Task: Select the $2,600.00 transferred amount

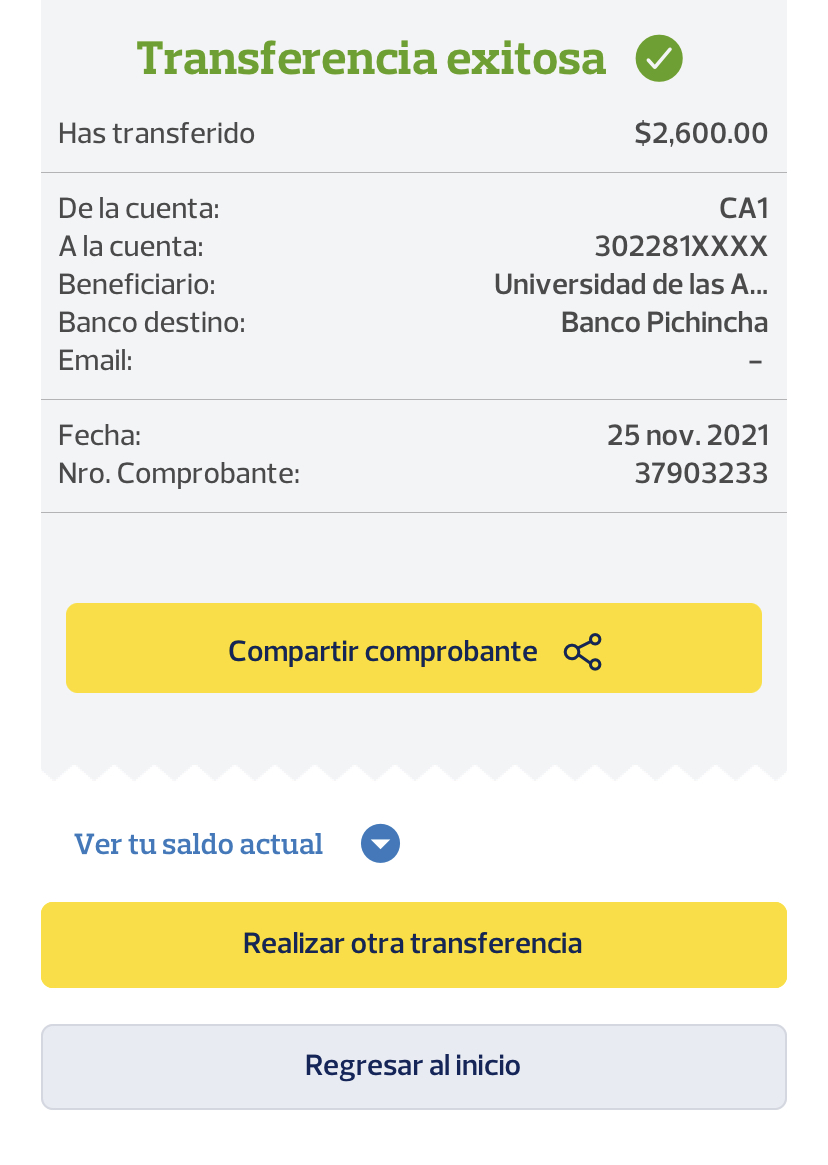Action: point(701,133)
